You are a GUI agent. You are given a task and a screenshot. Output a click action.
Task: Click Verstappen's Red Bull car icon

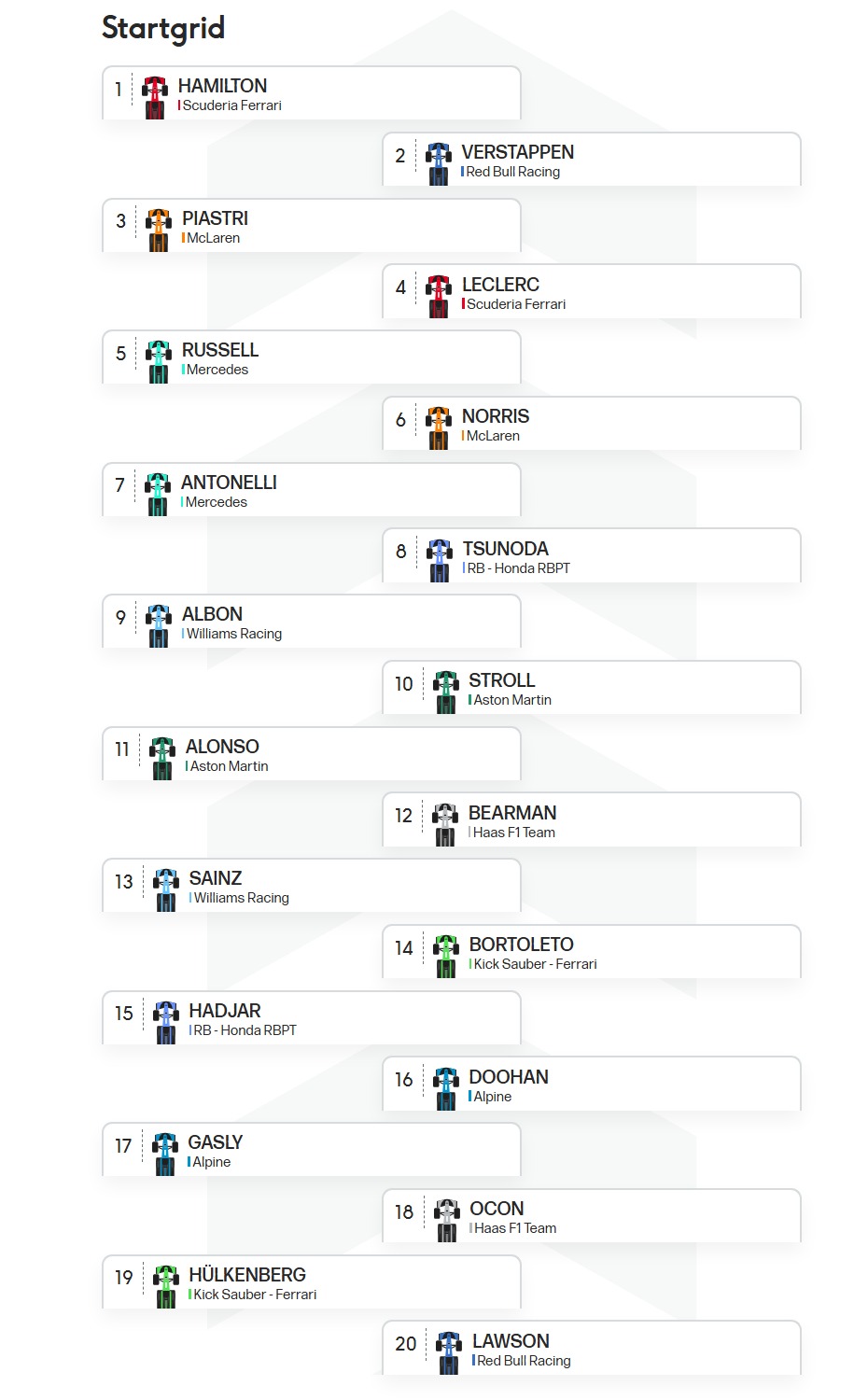click(439, 163)
